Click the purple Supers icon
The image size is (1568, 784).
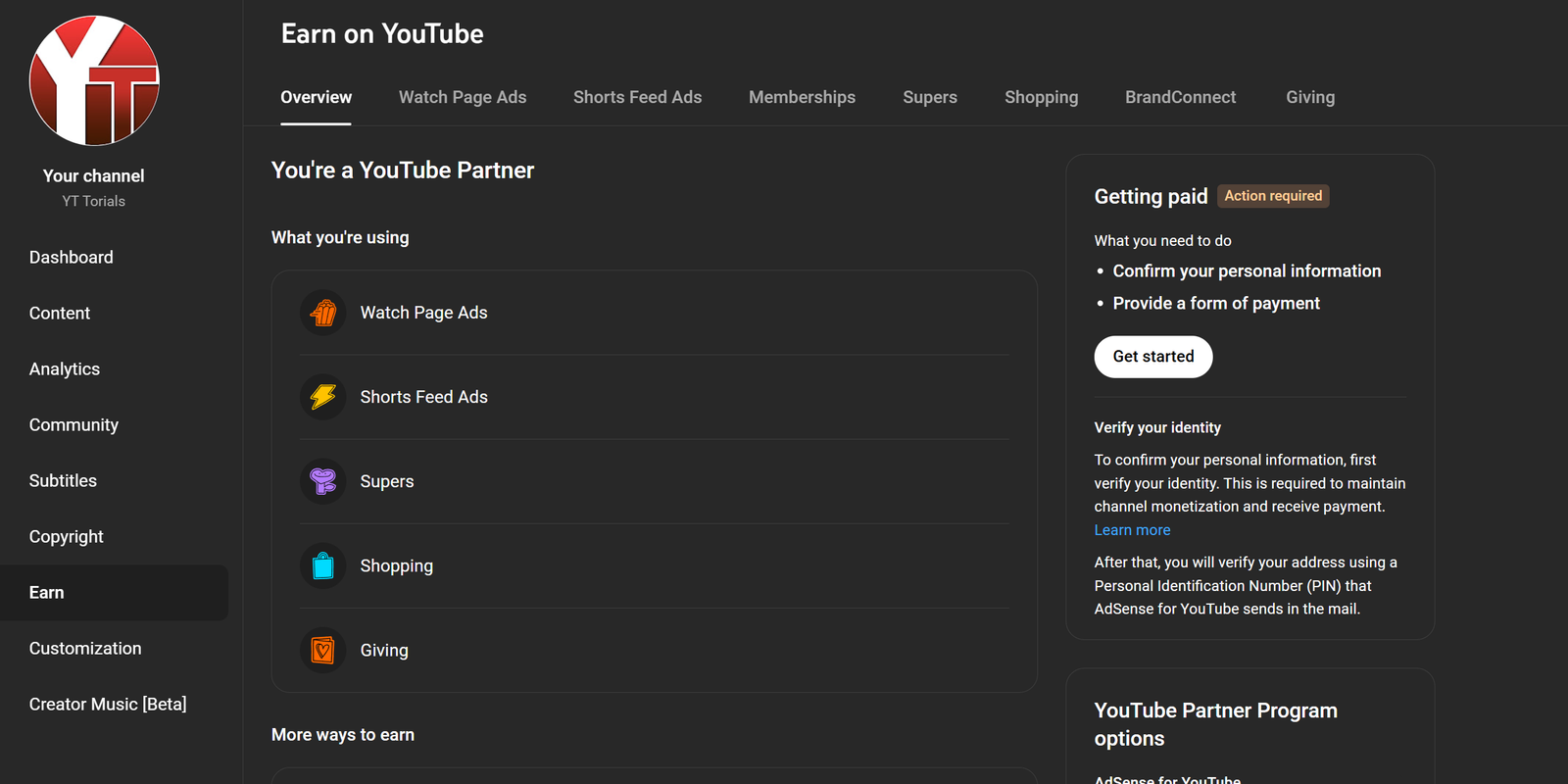click(323, 481)
